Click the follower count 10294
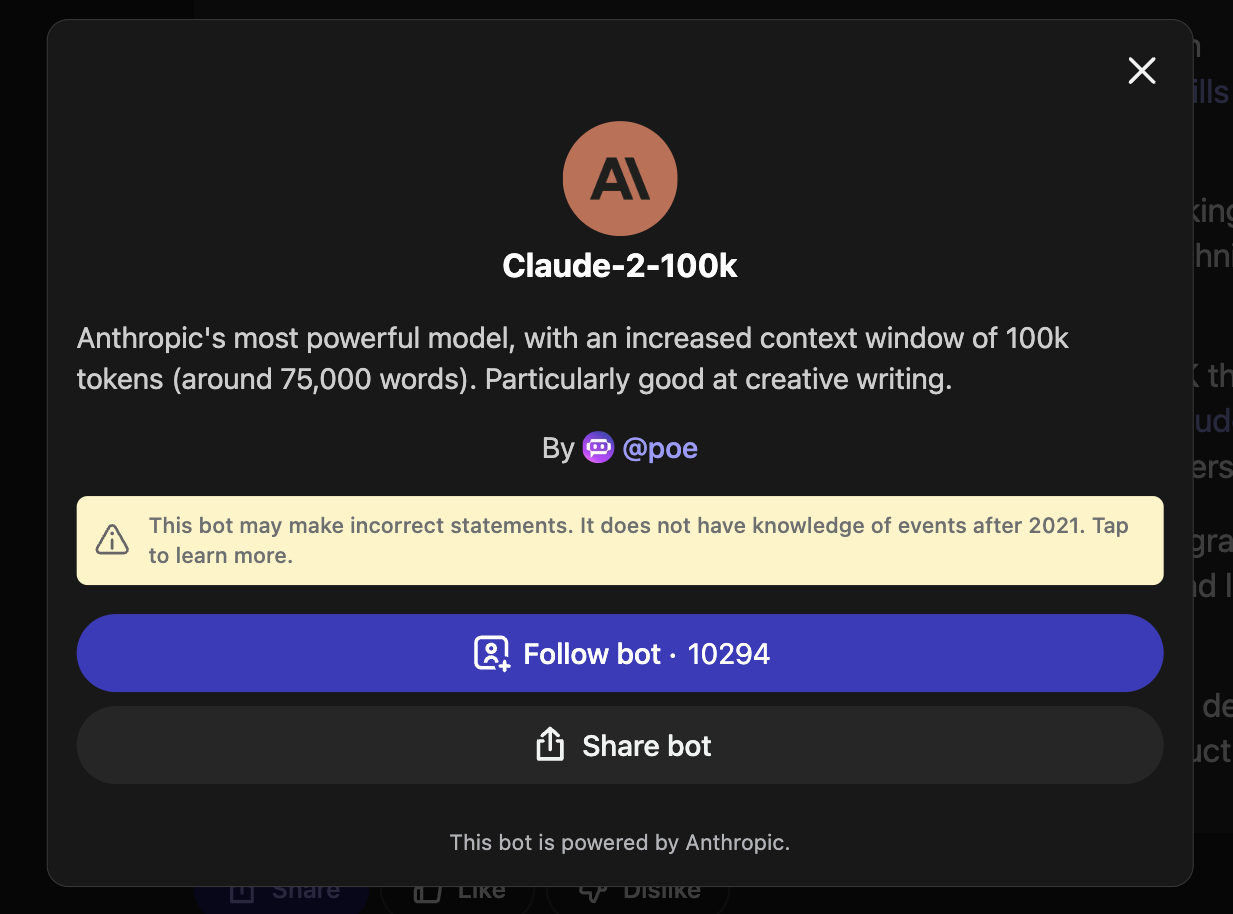This screenshot has height=914, width=1233. 729,654
